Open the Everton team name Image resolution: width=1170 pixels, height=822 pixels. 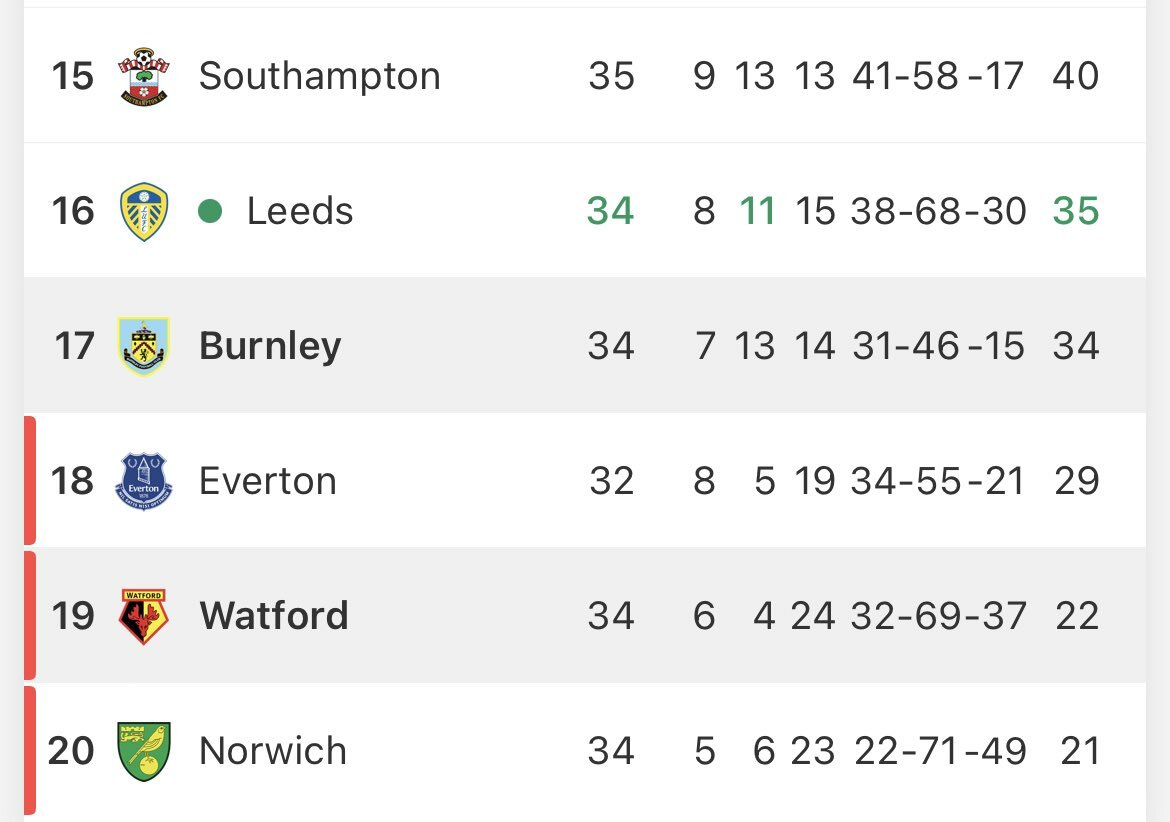[x=268, y=481]
